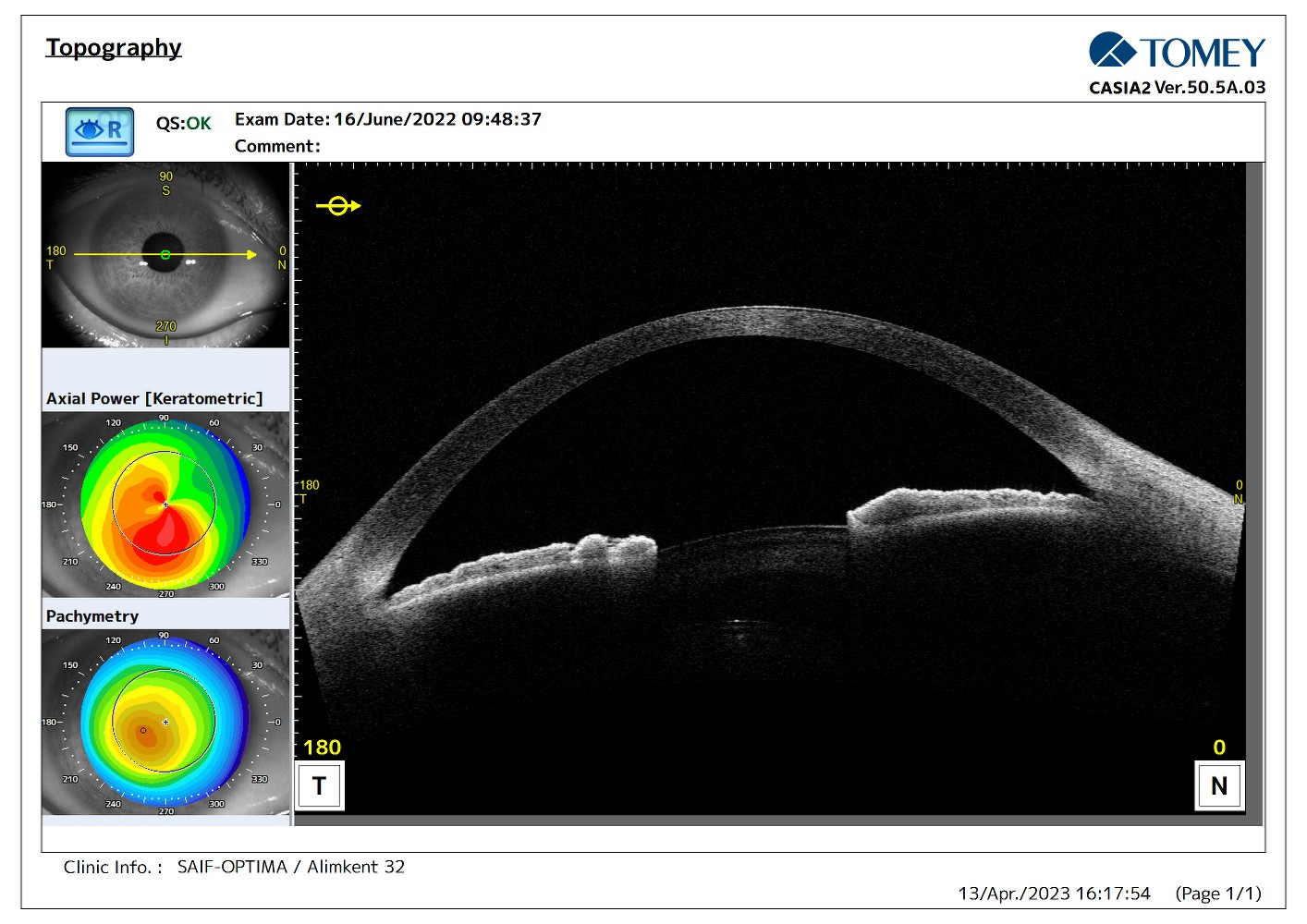Image resolution: width=1307 pixels, height=924 pixels.
Task: Click the Axial Power [Keratometric] label
Action: [x=154, y=399]
